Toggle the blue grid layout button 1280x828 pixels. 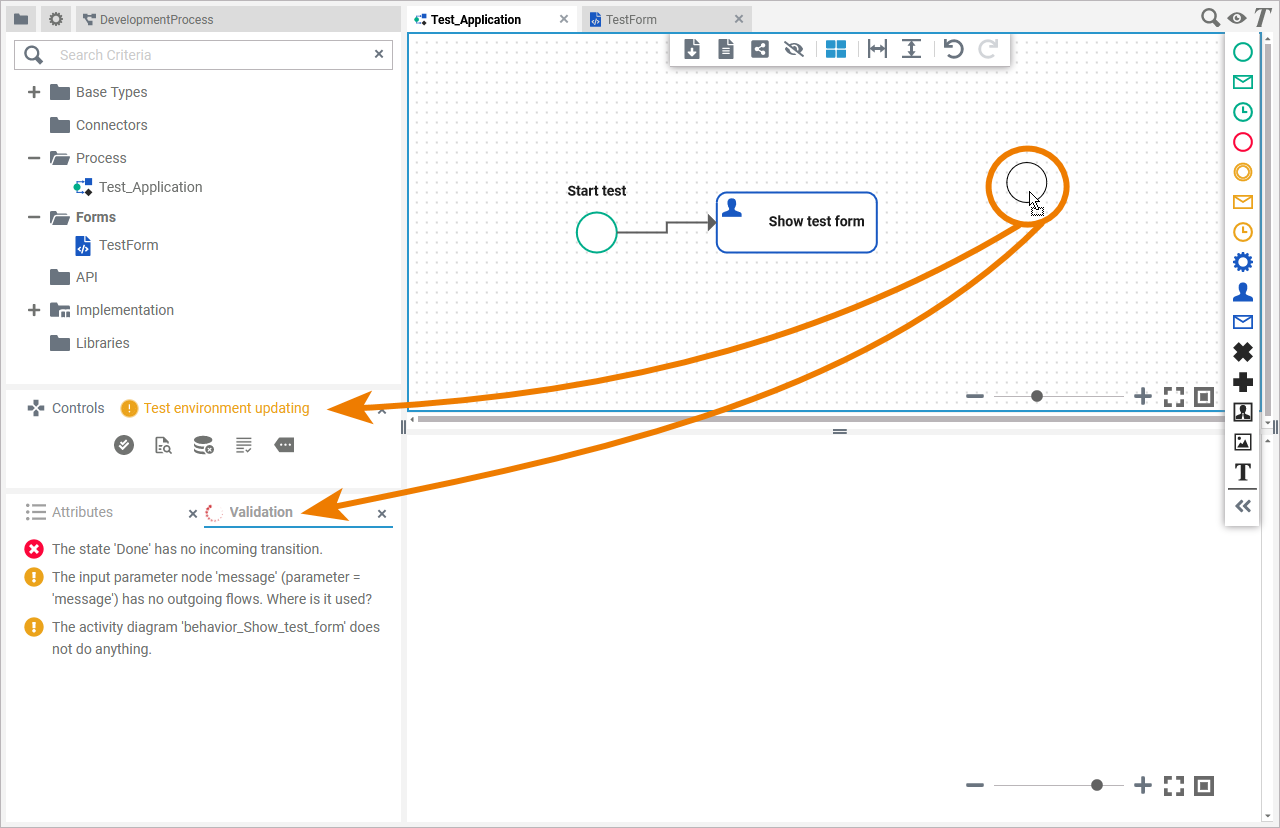(x=836, y=49)
